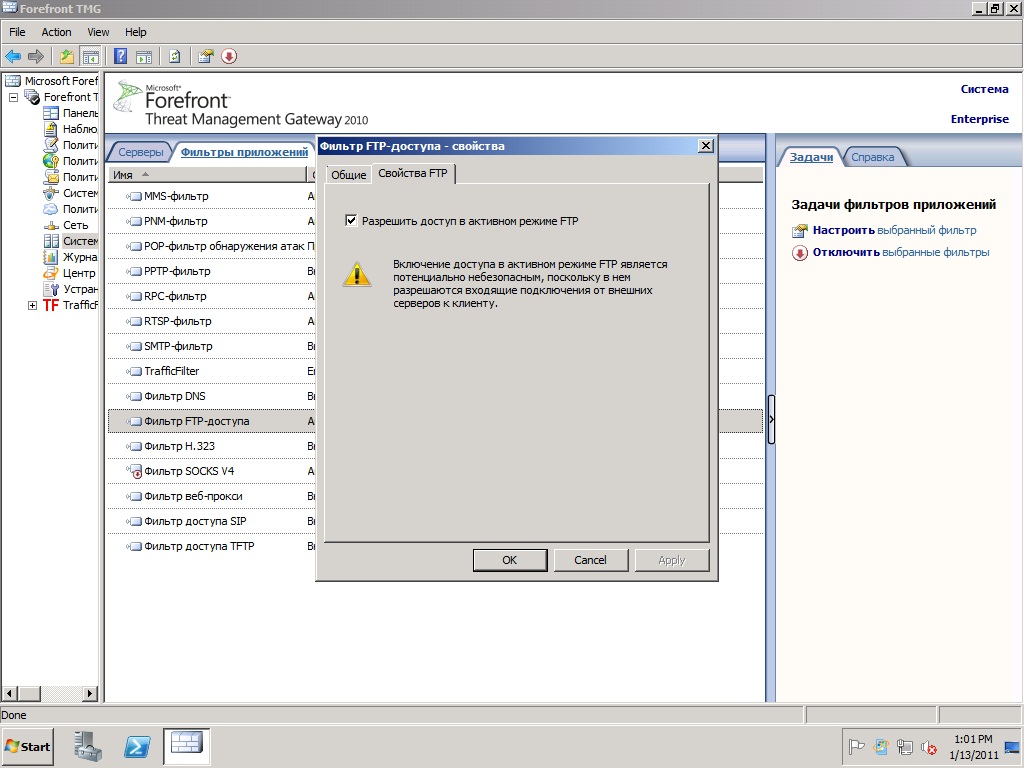Open the View menu
This screenshot has height=768, width=1024.
(98, 32)
